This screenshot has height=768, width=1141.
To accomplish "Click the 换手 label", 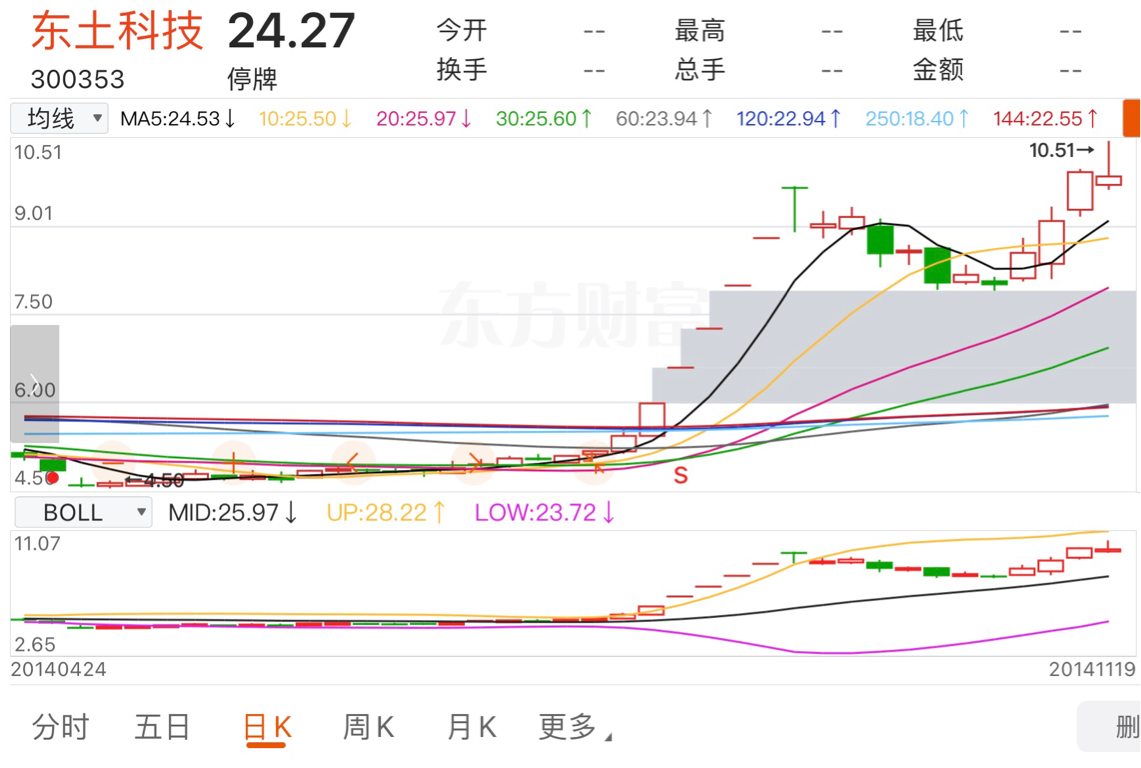I will point(461,70).
